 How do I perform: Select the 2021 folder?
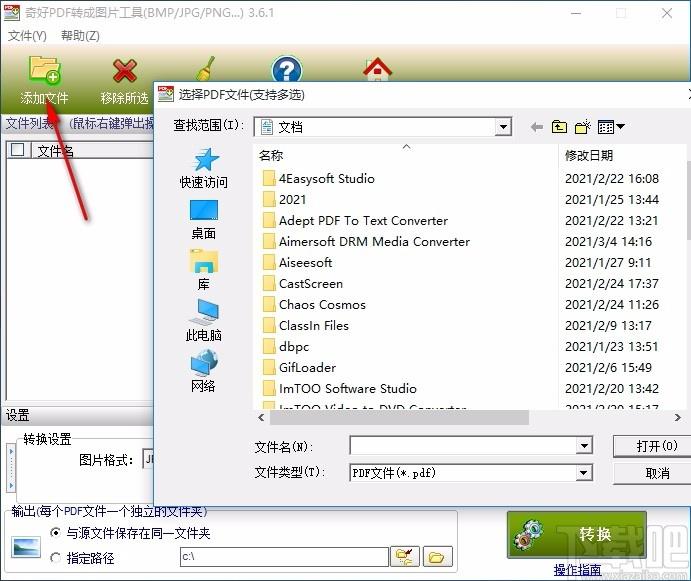click(x=284, y=200)
